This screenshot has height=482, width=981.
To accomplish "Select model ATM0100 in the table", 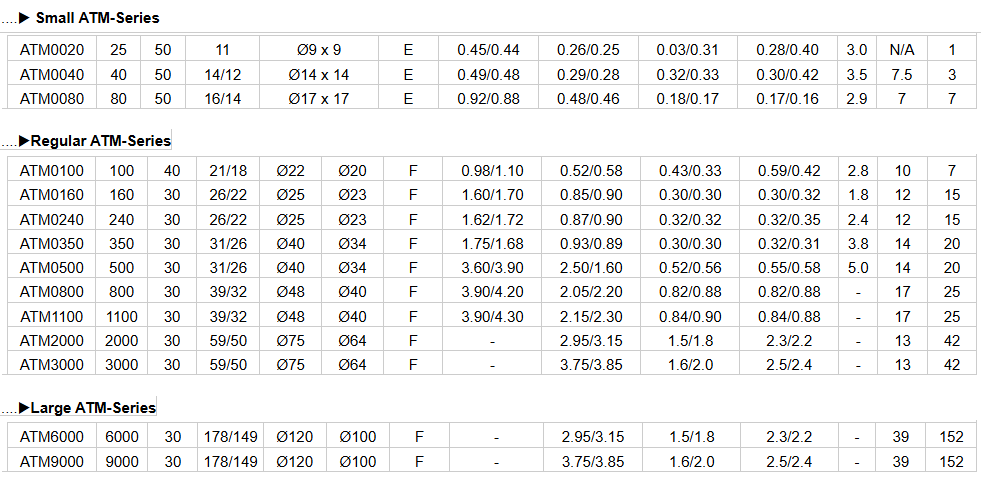I will tap(52, 171).
